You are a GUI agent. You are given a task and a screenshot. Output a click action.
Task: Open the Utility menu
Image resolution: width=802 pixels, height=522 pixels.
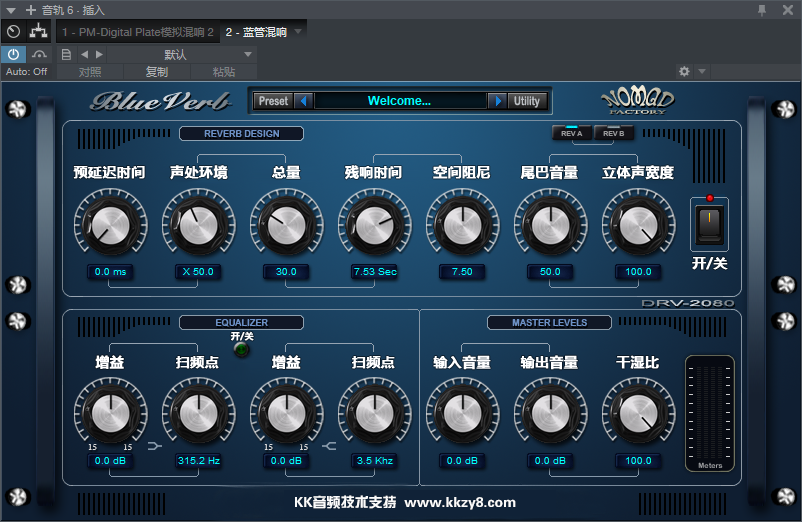527,101
